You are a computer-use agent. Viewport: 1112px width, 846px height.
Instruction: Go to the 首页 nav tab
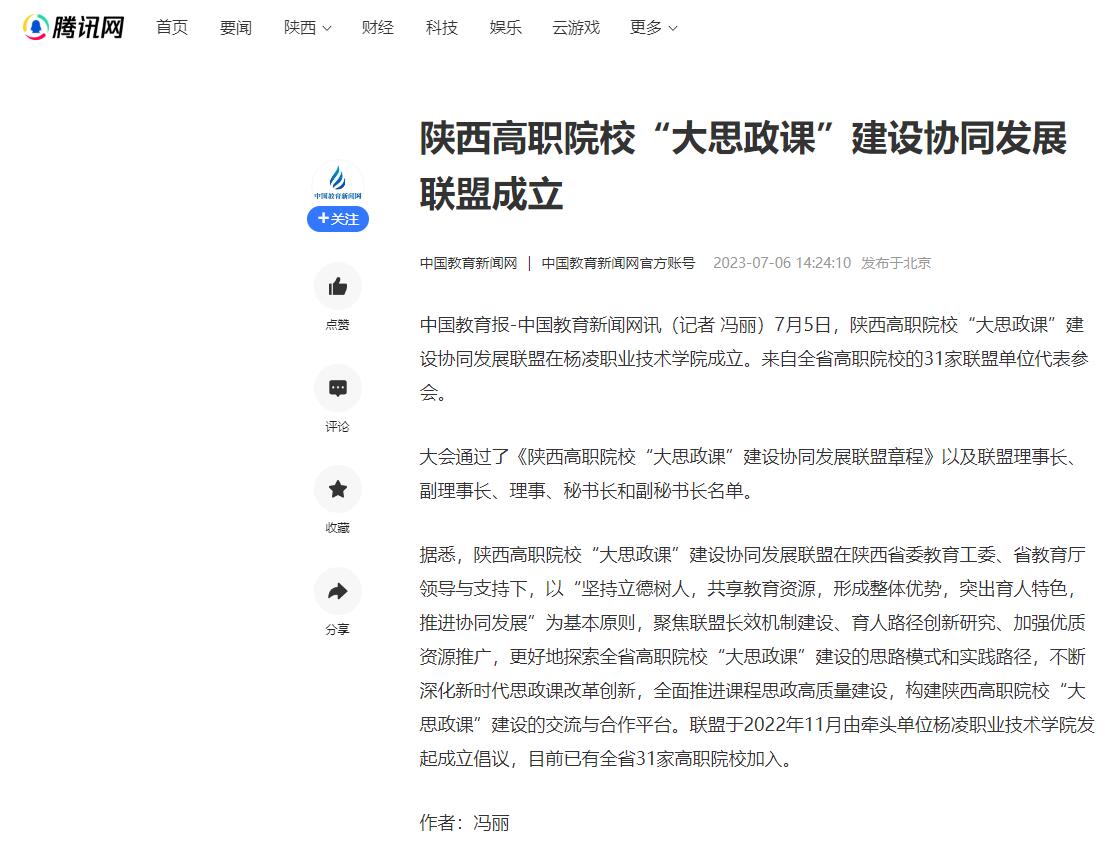pyautogui.click(x=172, y=28)
